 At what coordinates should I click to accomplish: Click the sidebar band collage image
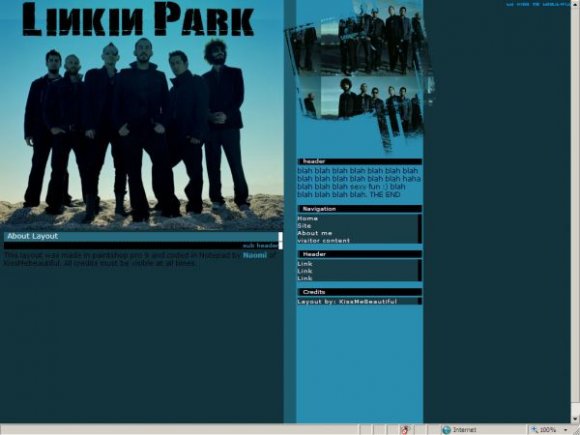[360, 76]
